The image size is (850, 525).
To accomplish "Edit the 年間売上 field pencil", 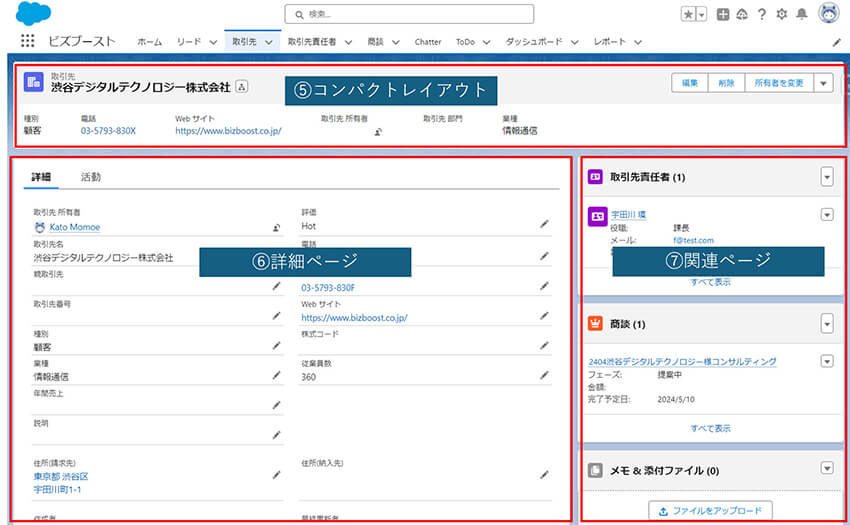I will [276, 405].
